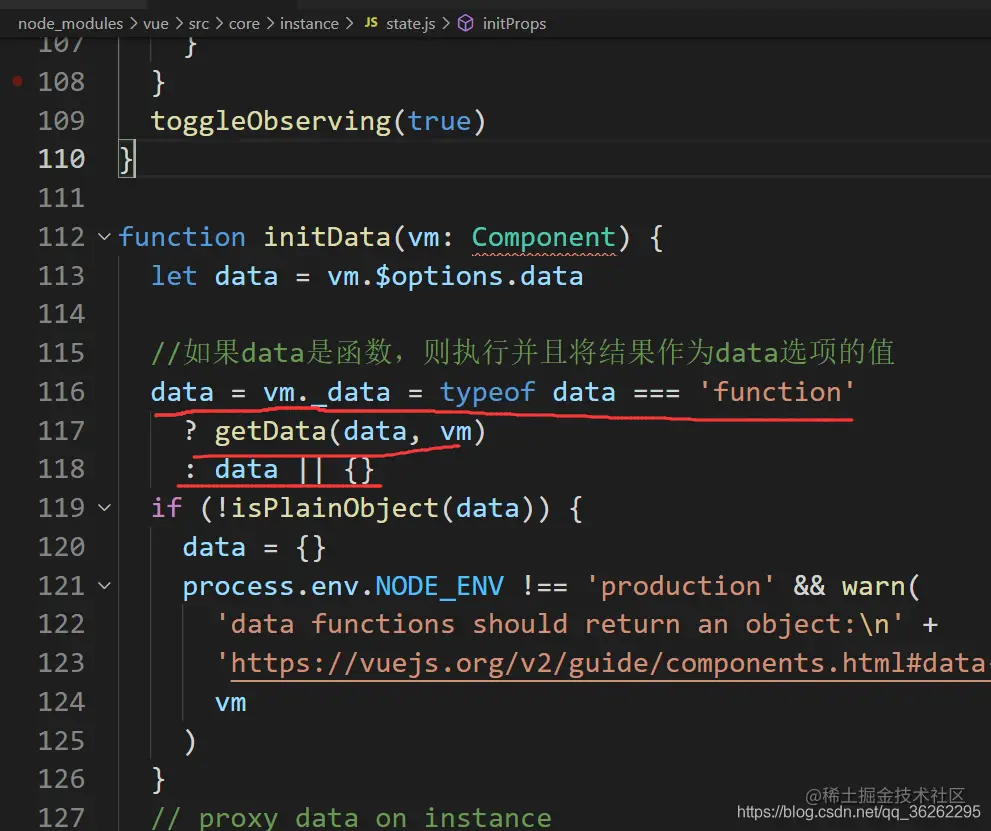Click the JS file icon in breadcrumb

371,23
